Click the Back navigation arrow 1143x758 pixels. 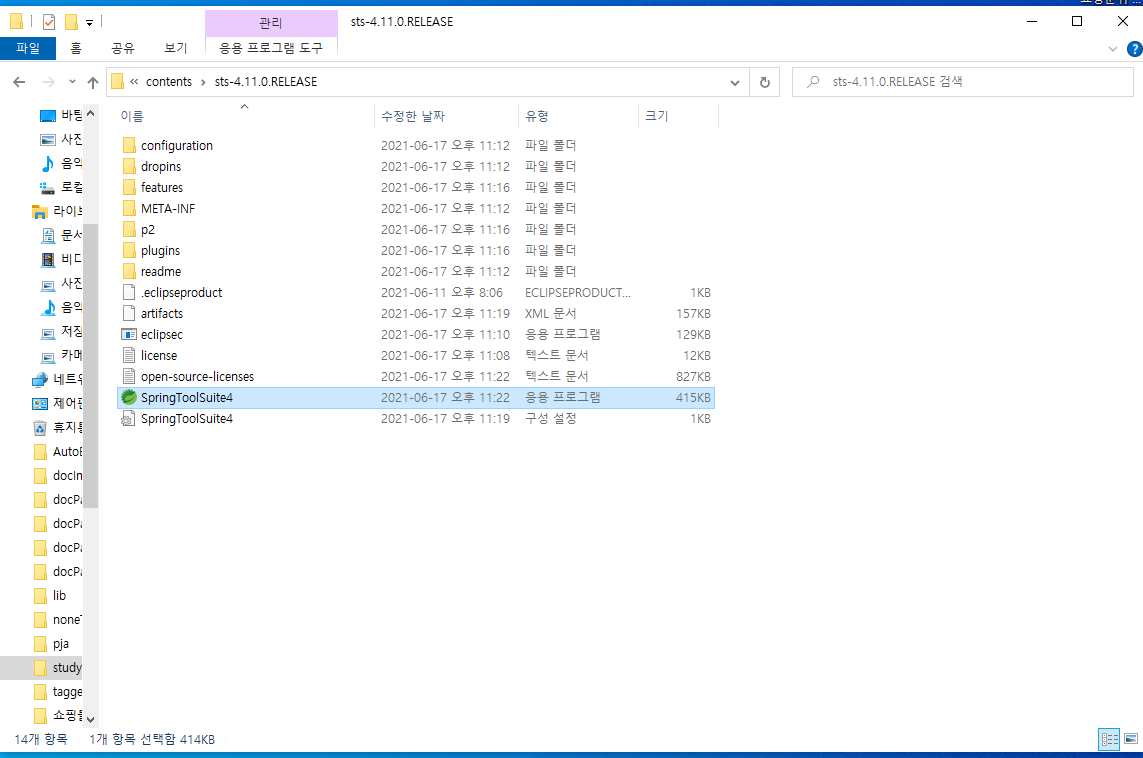click(19, 82)
